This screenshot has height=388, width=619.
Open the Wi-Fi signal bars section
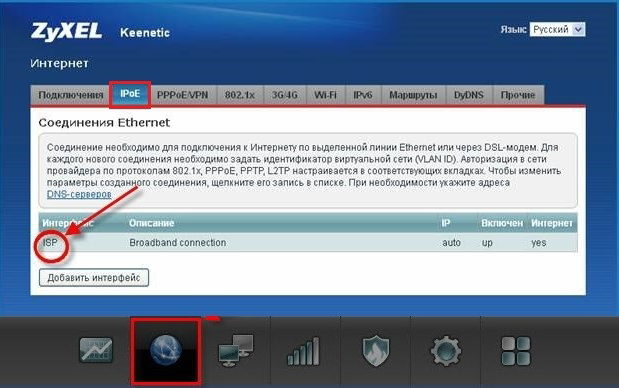click(303, 351)
